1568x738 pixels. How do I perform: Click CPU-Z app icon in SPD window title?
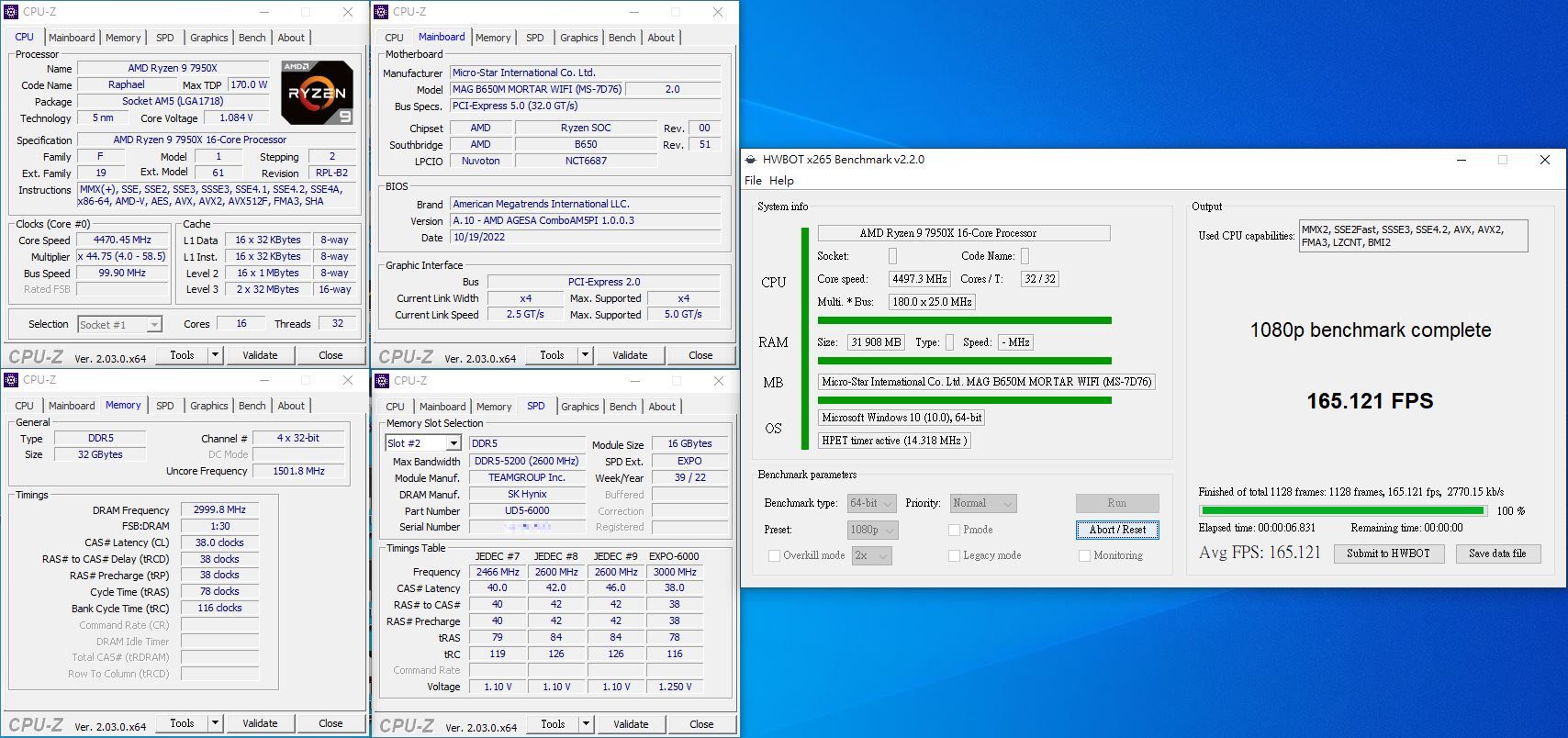click(x=381, y=381)
